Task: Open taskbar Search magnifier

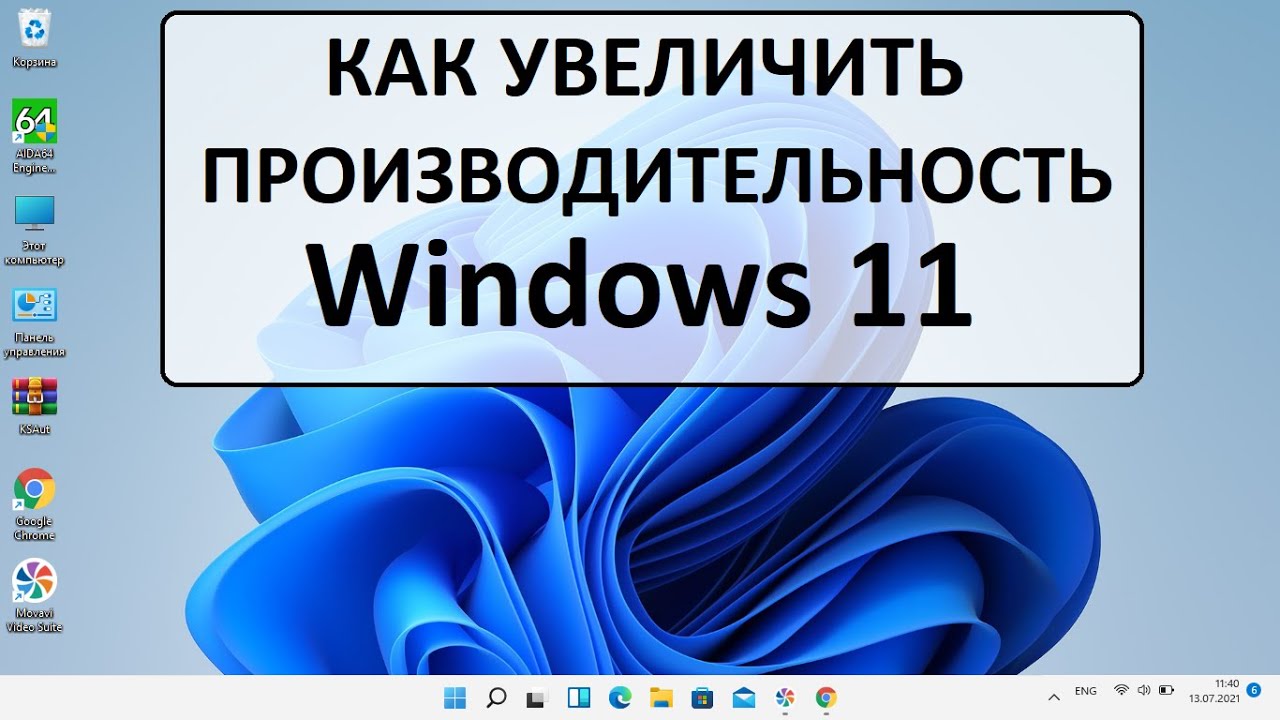Action: point(496,697)
